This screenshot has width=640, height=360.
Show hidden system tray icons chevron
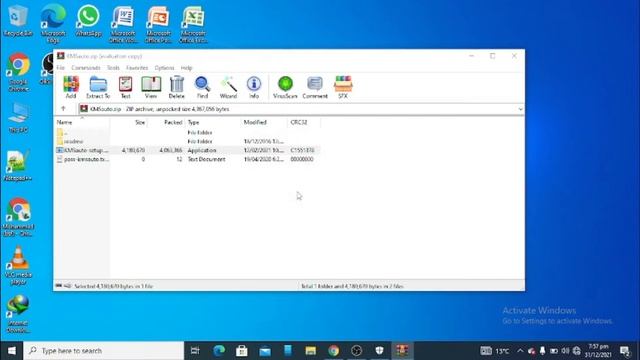pyautogui.click(x=520, y=351)
